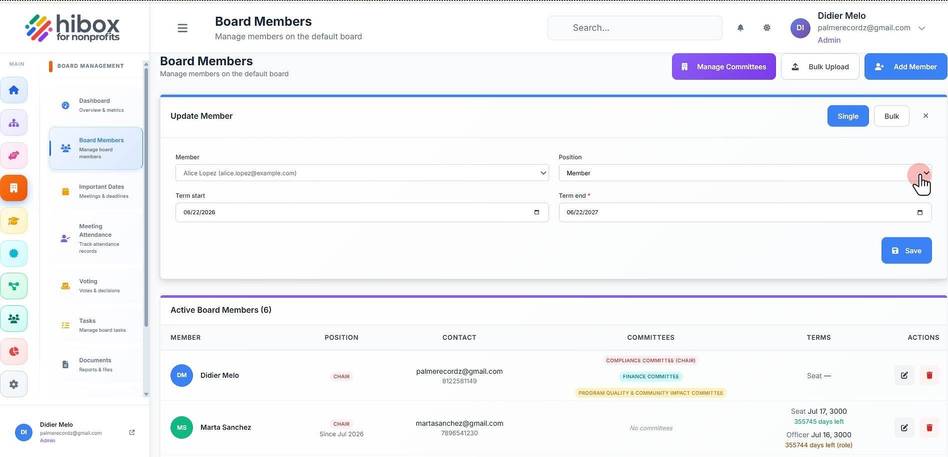The width and height of the screenshot is (948, 457).
Task: Open the calendar picker in Term start
Action: [536, 213]
